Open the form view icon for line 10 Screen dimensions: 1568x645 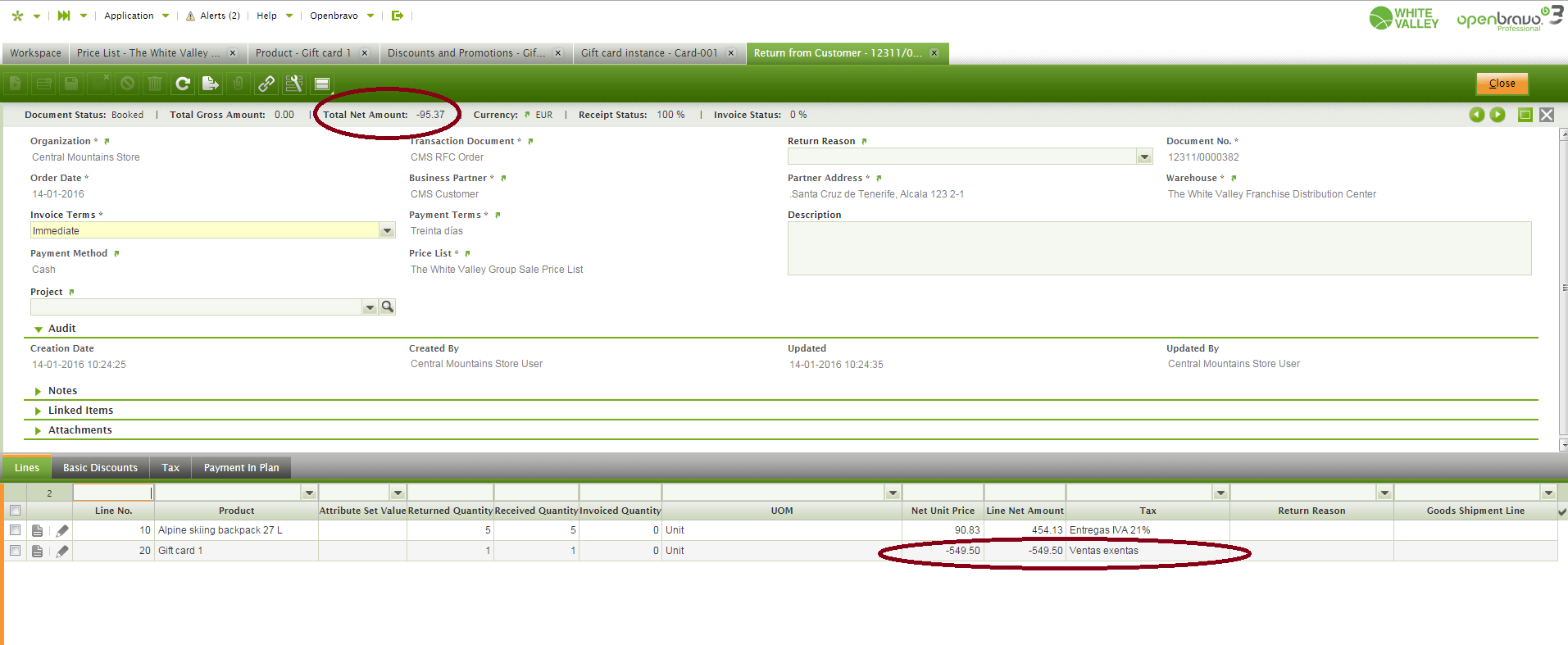point(37,530)
